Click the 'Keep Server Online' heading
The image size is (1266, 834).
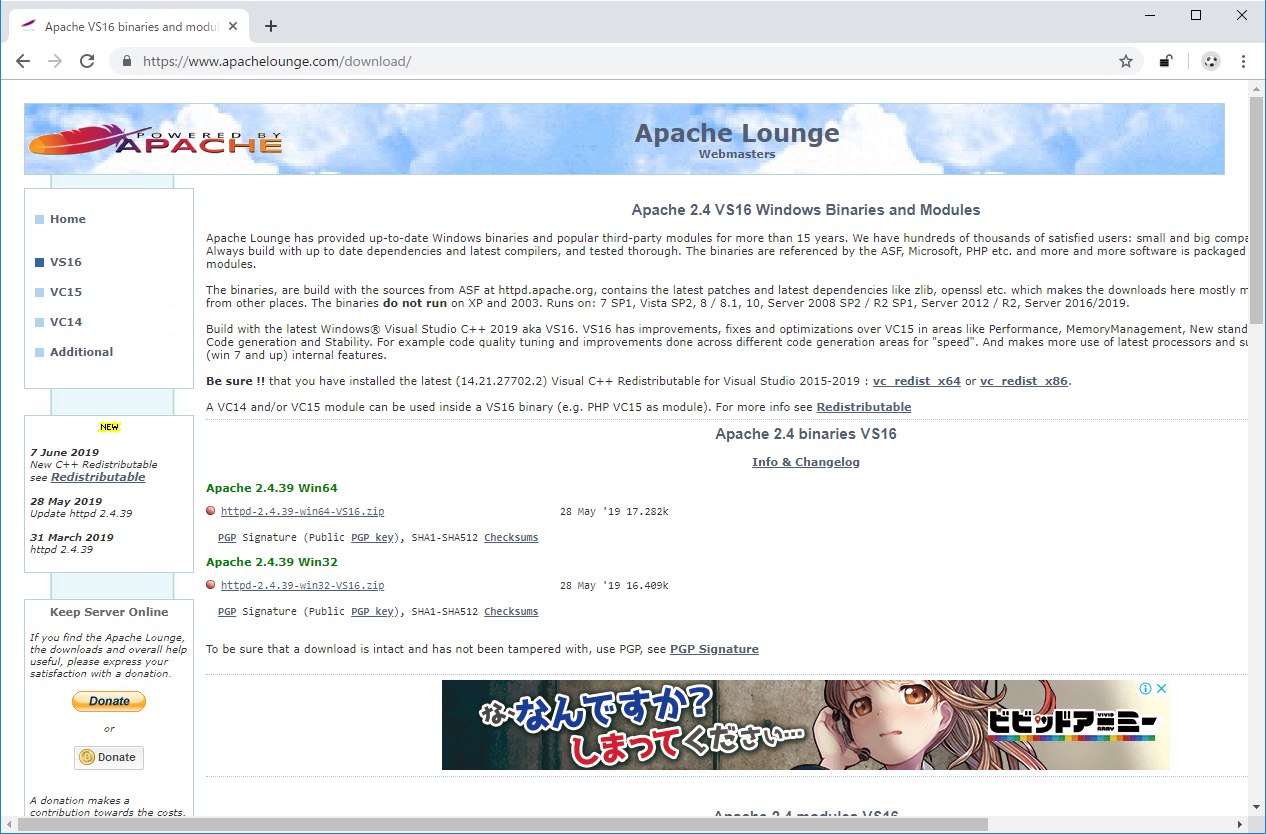tap(109, 612)
